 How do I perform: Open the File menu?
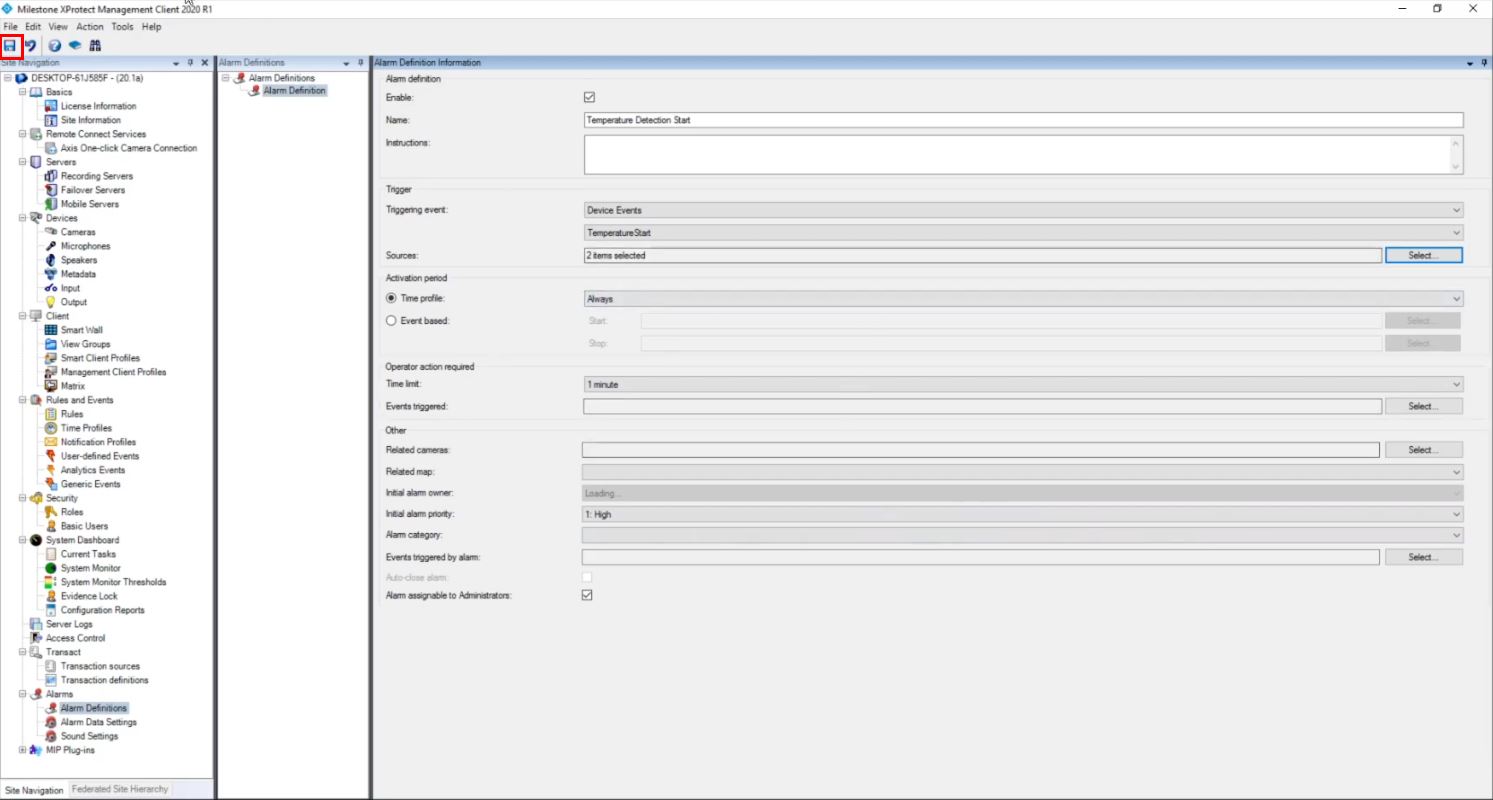[11, 27]
